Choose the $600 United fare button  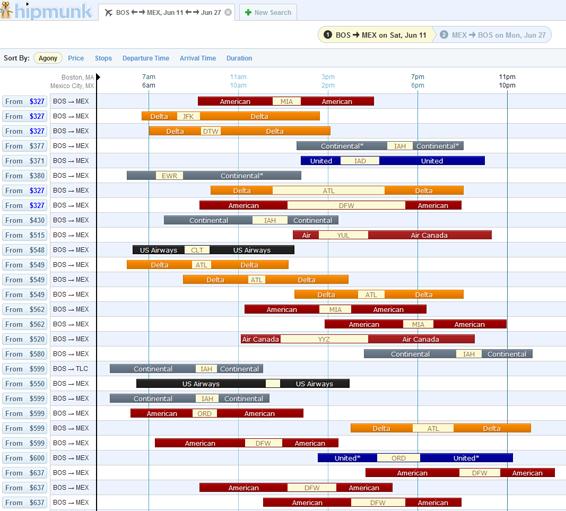25,458
